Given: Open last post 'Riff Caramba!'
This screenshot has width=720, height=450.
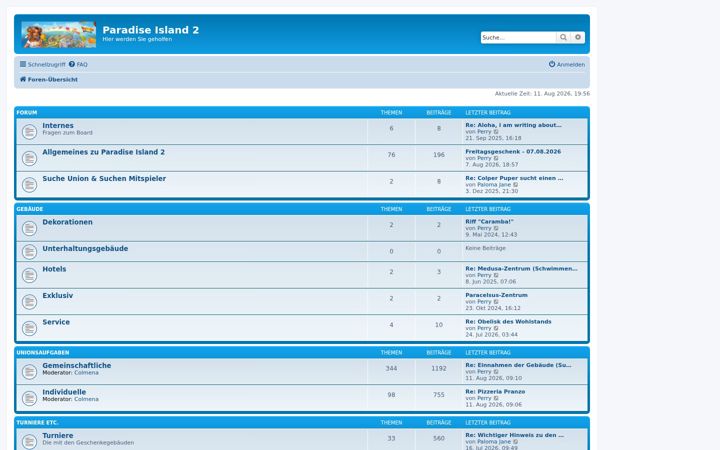Looking at the screenshot, I should click(x=489, y=222).
